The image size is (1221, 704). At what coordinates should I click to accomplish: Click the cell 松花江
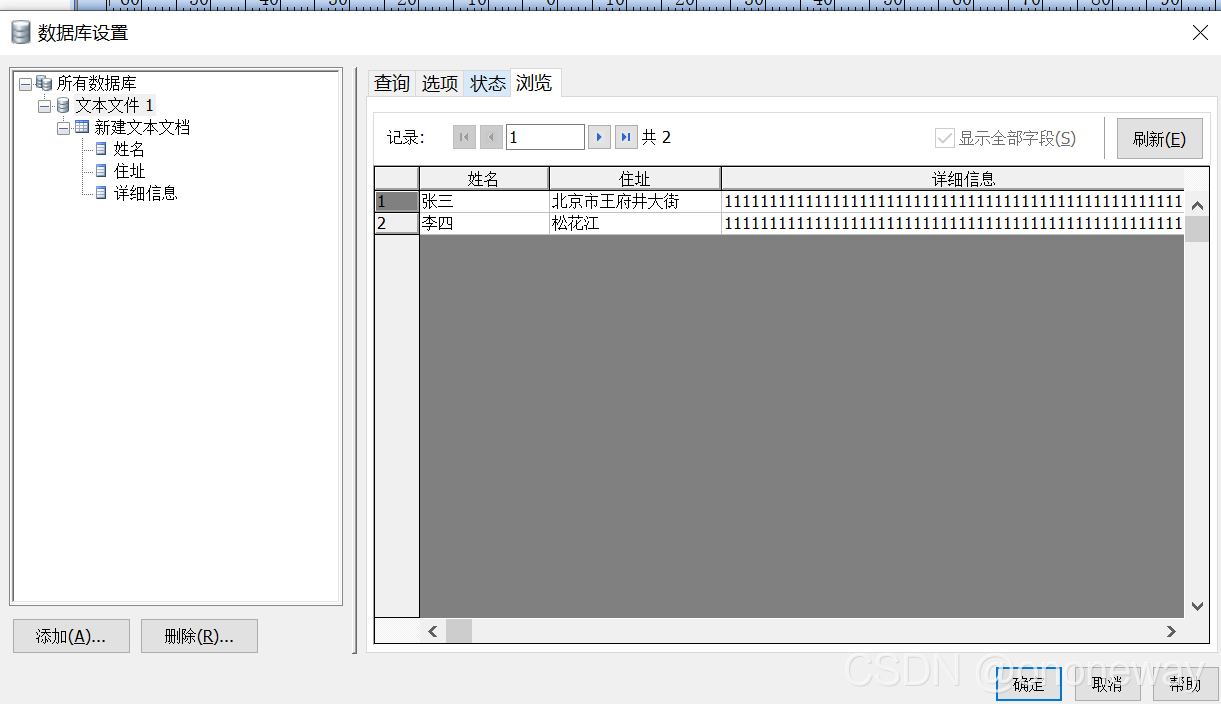coord(635,224)
